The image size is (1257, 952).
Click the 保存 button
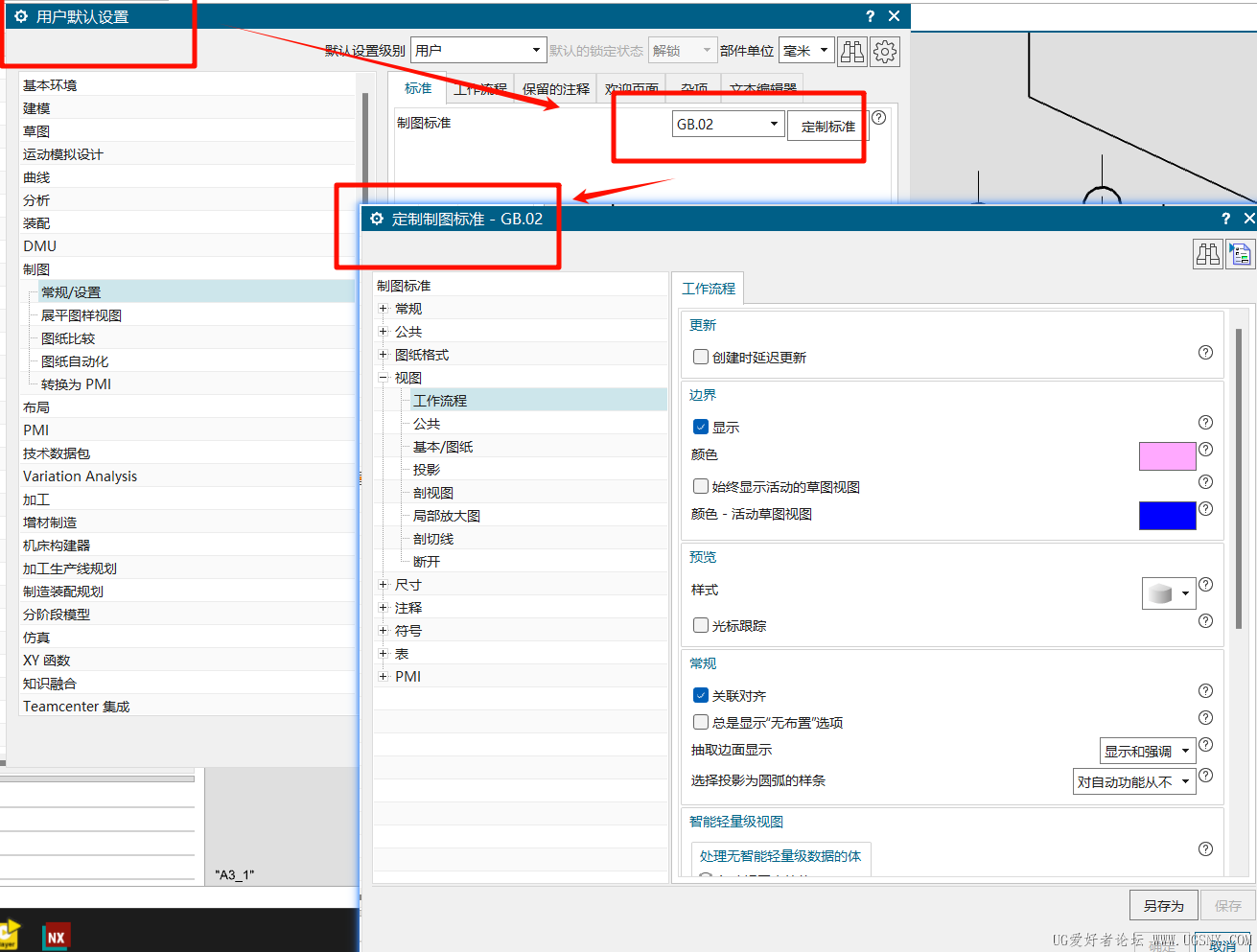(x=1228, y=905)
